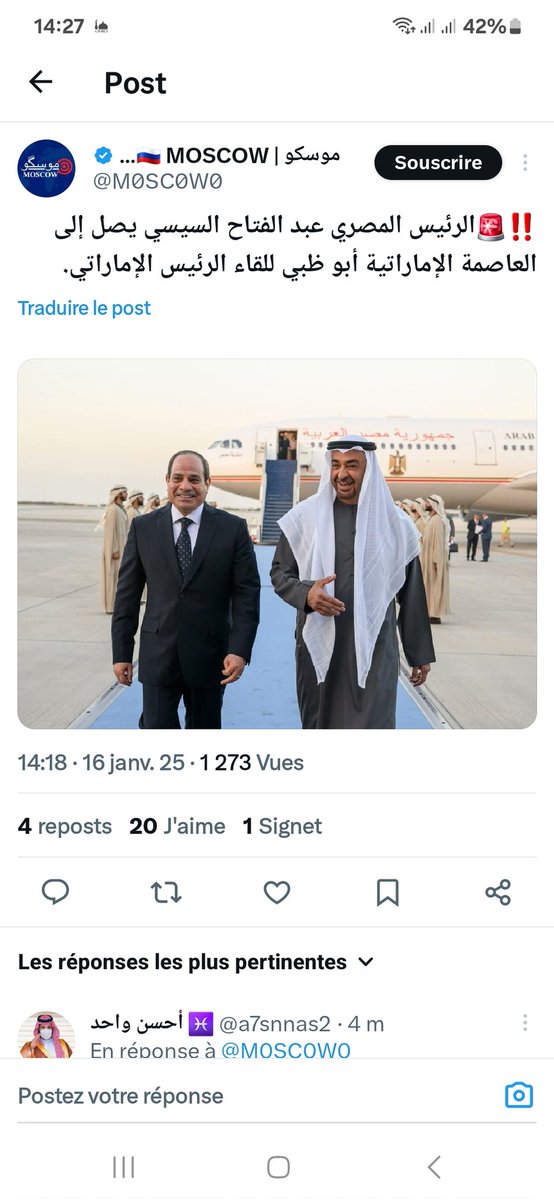Open the reply's three-dot menu from a7snnas2
This screenshot has height=1200, width=554.
pyautogui.click(x=525, y=1022)
